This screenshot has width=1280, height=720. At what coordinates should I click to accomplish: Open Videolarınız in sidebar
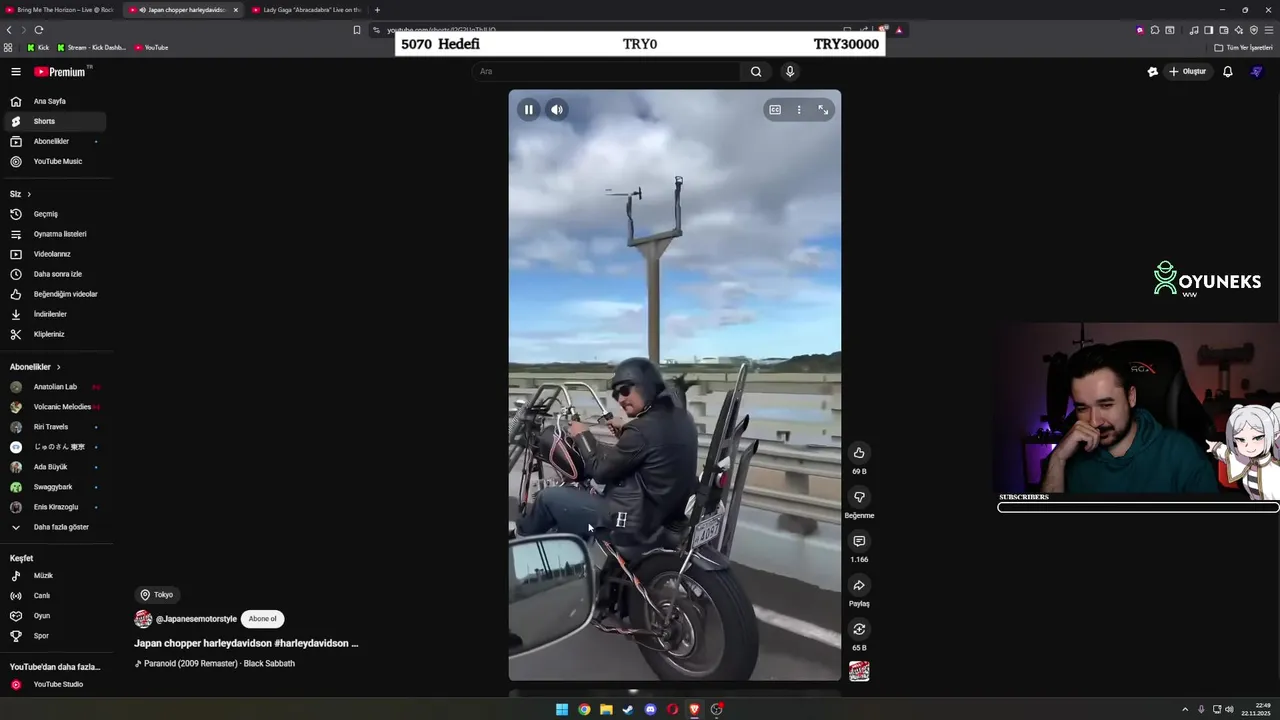(x=55, y=254)
